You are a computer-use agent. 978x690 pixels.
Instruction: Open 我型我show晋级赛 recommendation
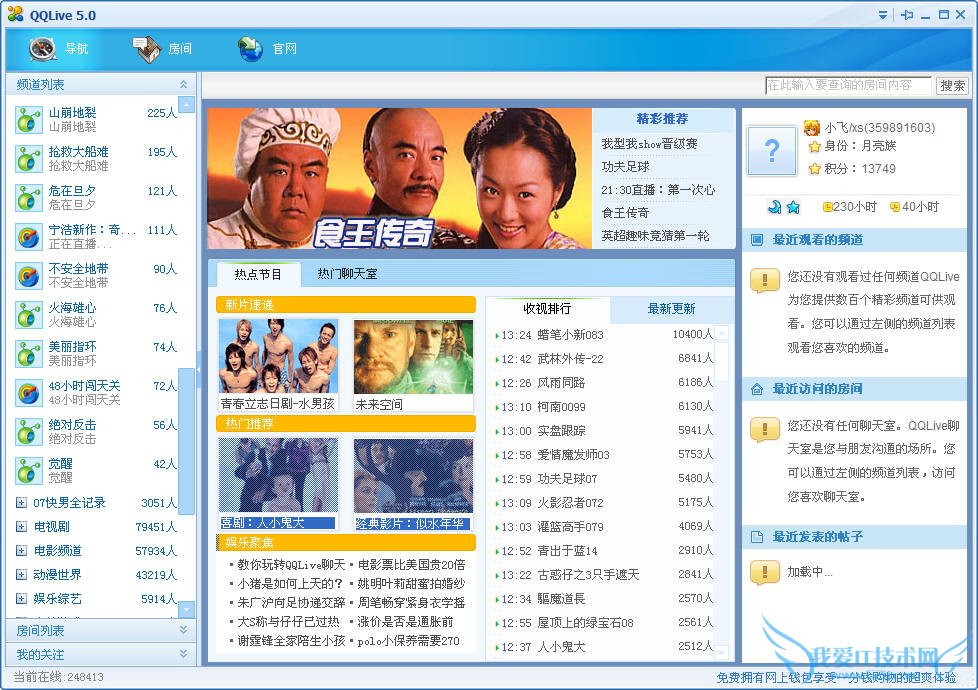[649, 144]
